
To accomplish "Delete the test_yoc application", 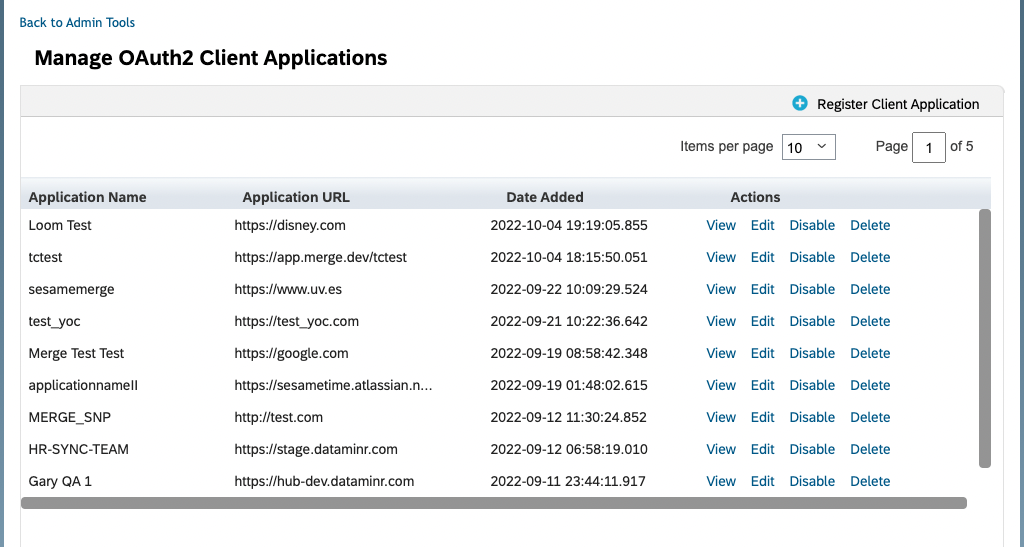I will [x=869, y=321].
